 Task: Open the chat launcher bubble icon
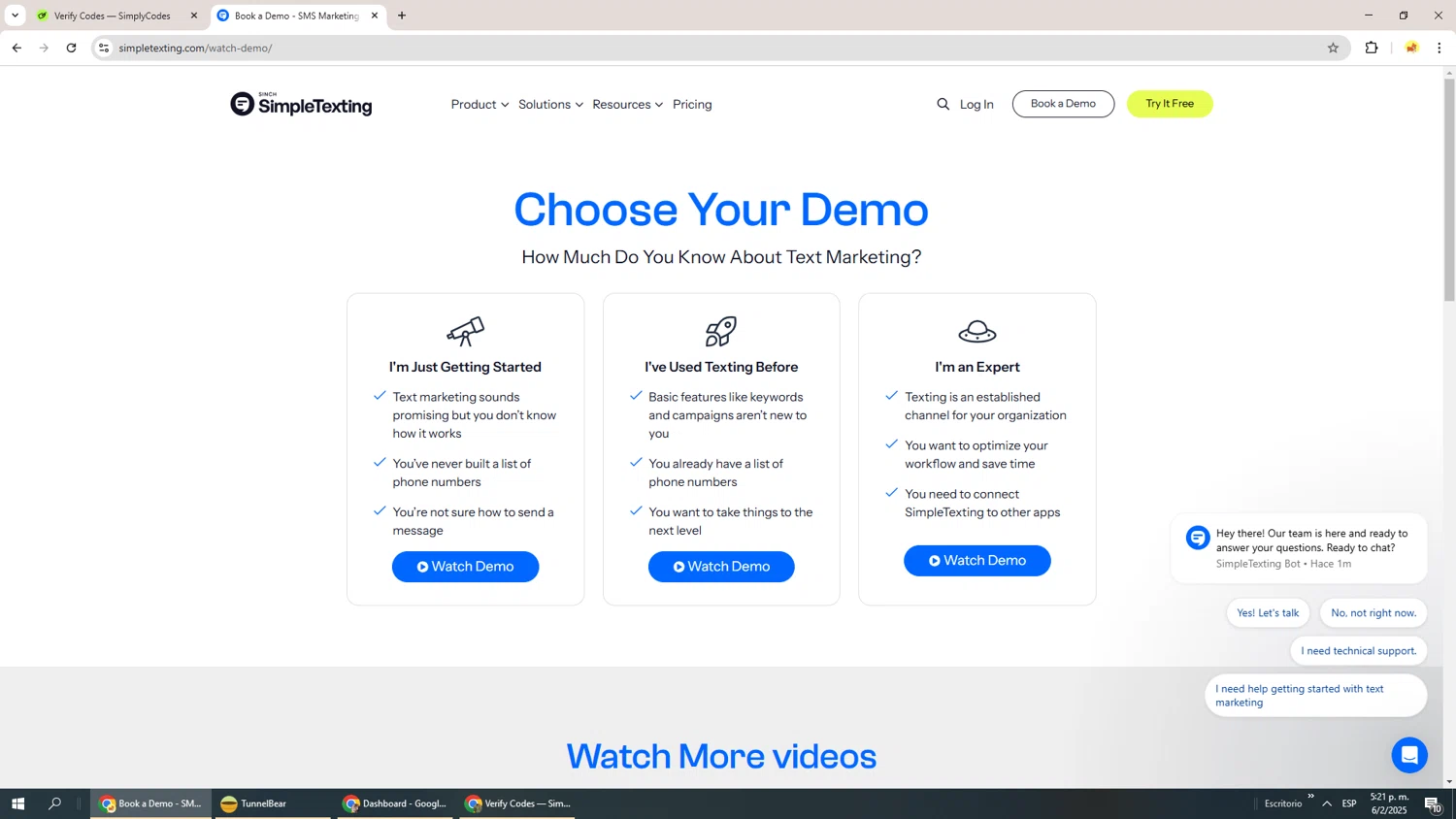pos(1409,755)
